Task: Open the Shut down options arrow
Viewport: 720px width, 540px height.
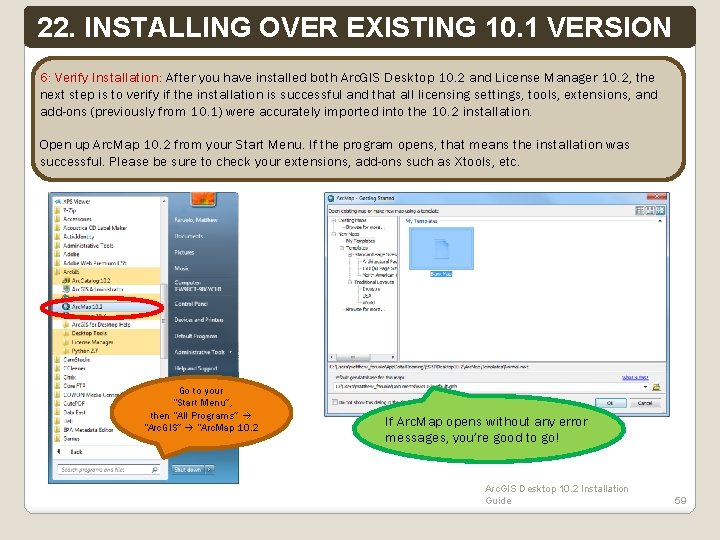Action: pyautogui.click(x=209, y=470)
